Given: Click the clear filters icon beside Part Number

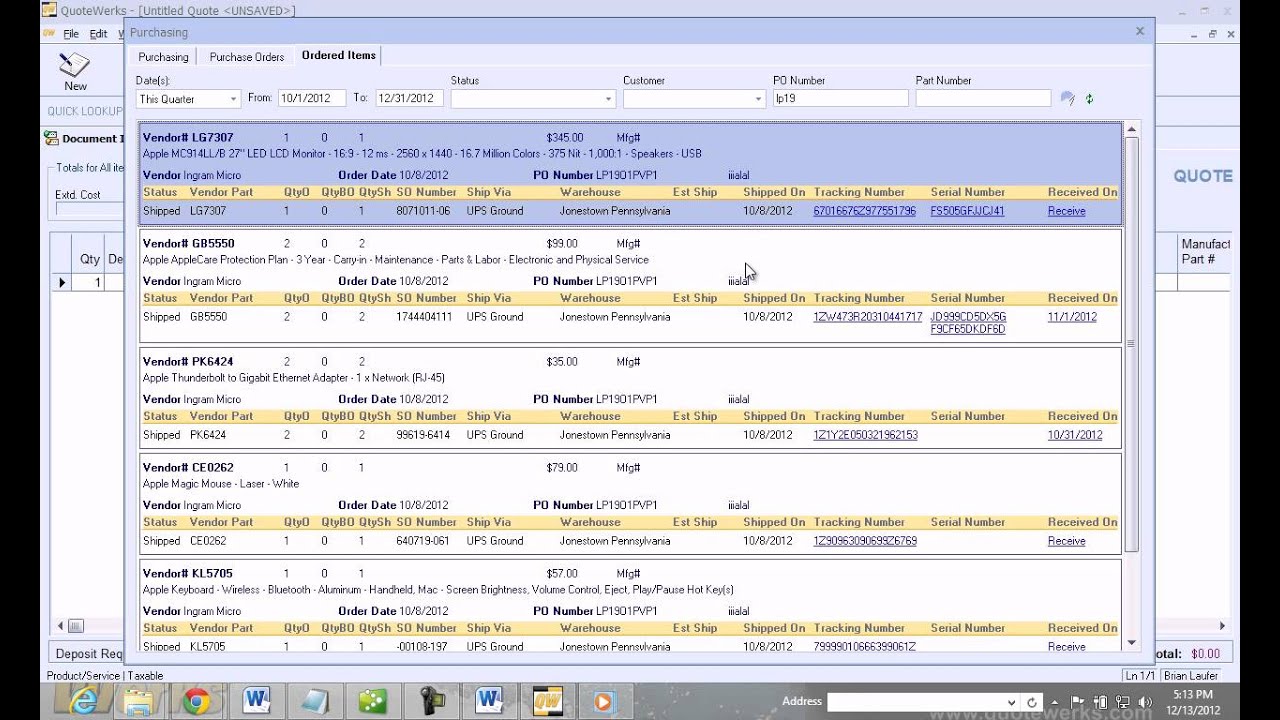Looking at the screenshot, I should coord(1068,98).
